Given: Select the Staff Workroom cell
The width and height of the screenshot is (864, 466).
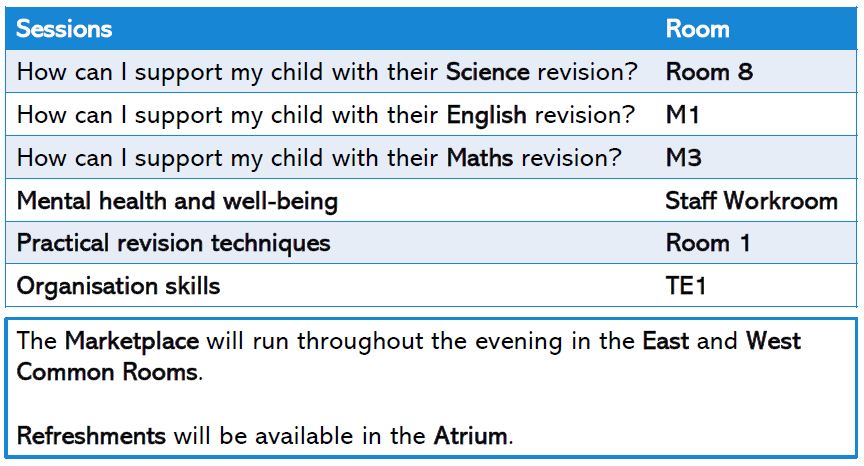Looking at the screenshot, I should click(x=751, y=201).
